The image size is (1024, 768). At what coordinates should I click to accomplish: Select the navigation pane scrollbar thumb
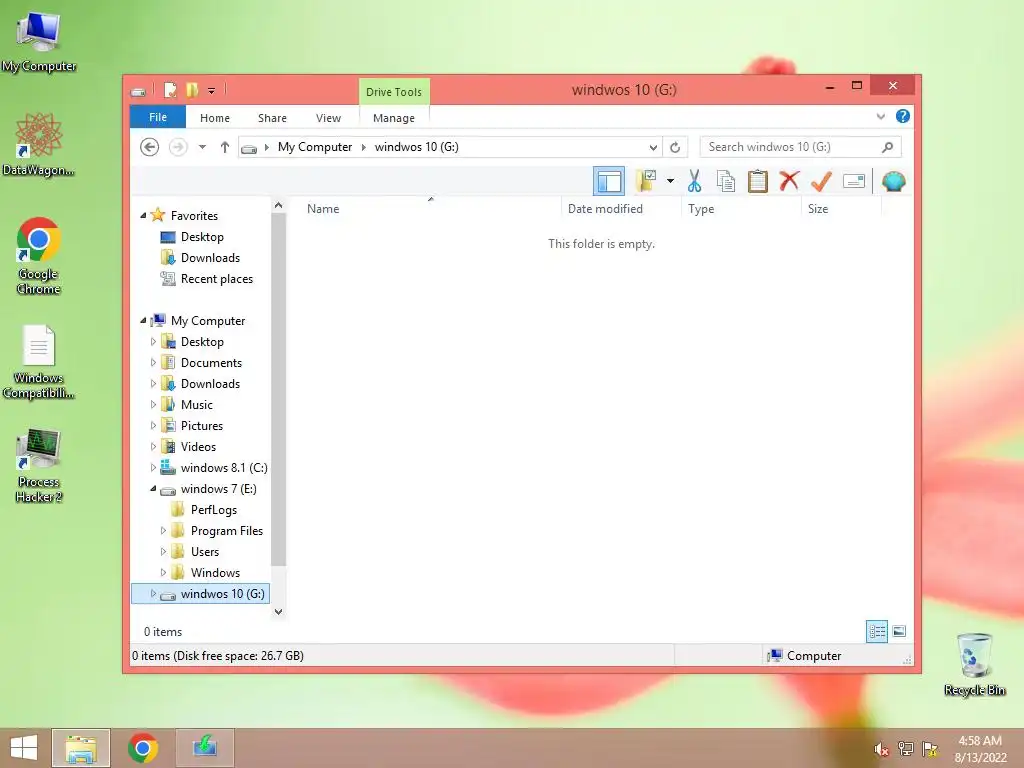click(278, 390)
